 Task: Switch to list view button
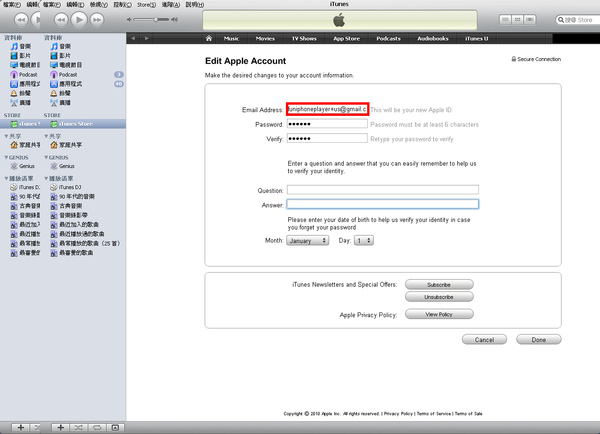pyautogui.click(x=505, y=20)
